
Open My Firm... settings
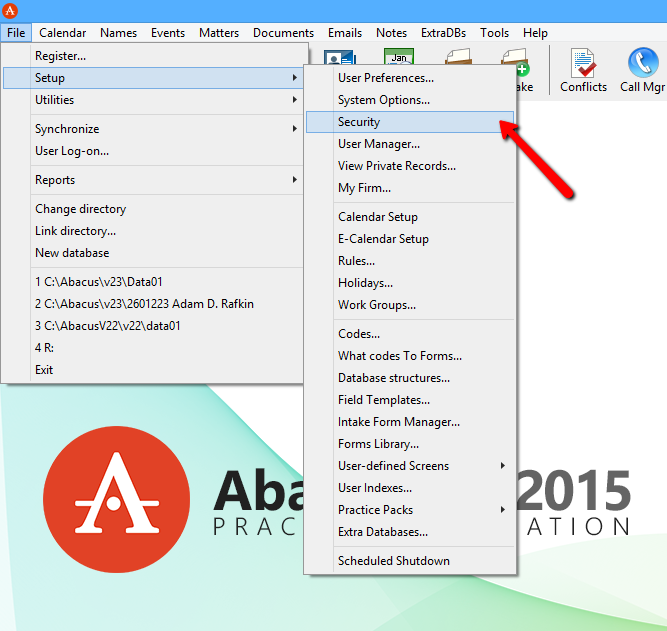point(410,188)
